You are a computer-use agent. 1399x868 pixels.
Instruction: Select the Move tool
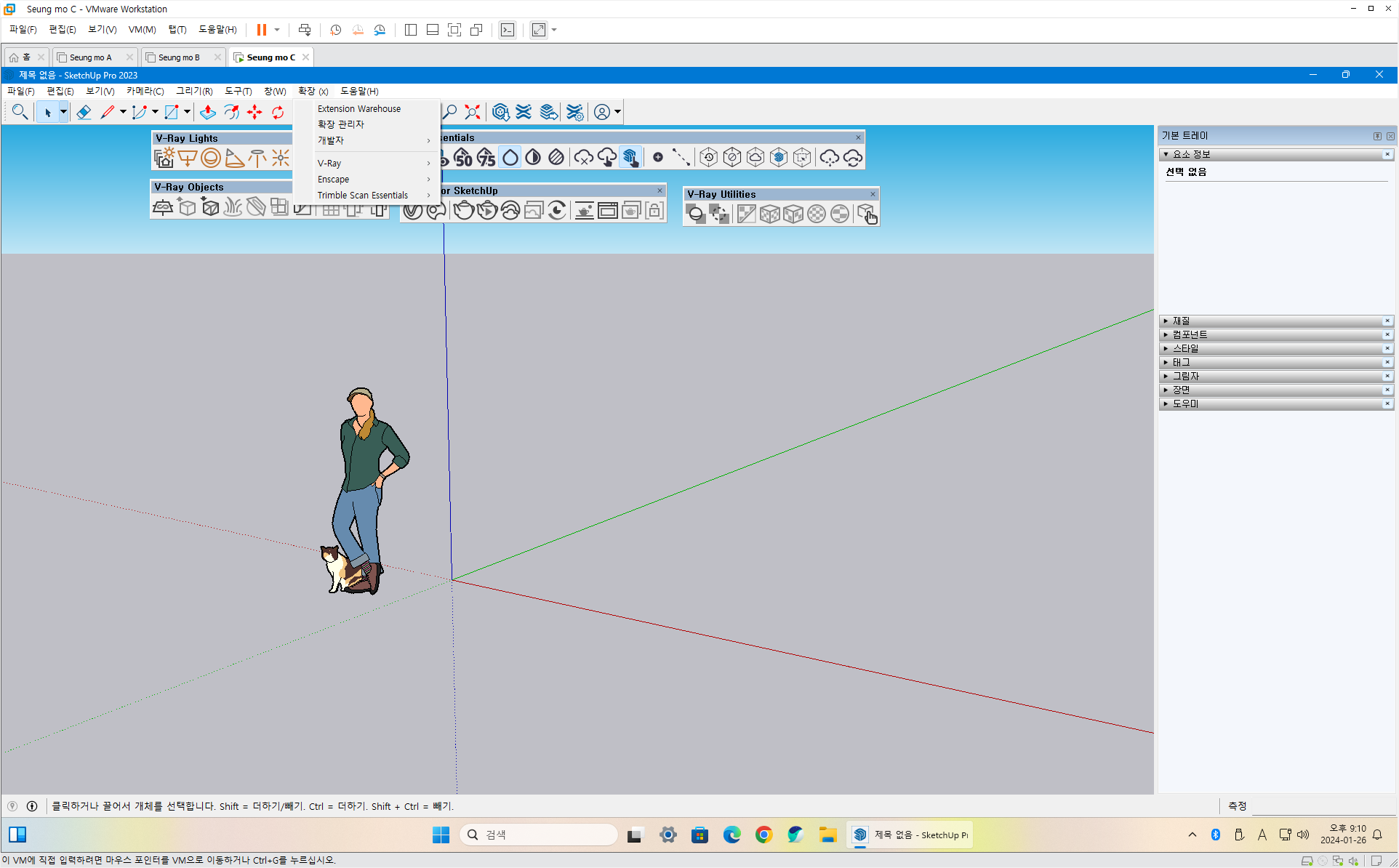[254, 112]
